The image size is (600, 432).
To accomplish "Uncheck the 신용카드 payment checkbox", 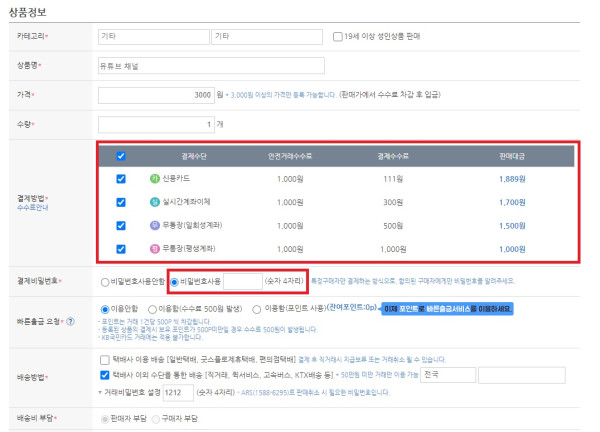I will pyautogui.click(x=121, y=179).
